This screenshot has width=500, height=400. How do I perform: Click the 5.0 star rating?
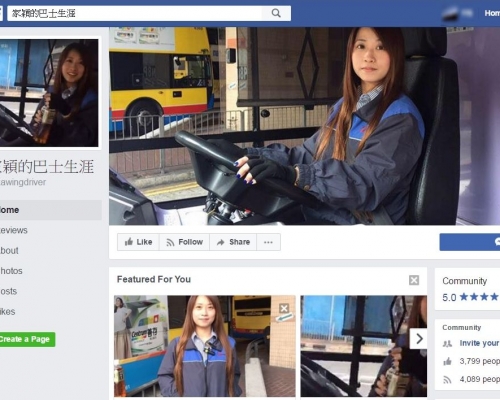coord(471,297)
